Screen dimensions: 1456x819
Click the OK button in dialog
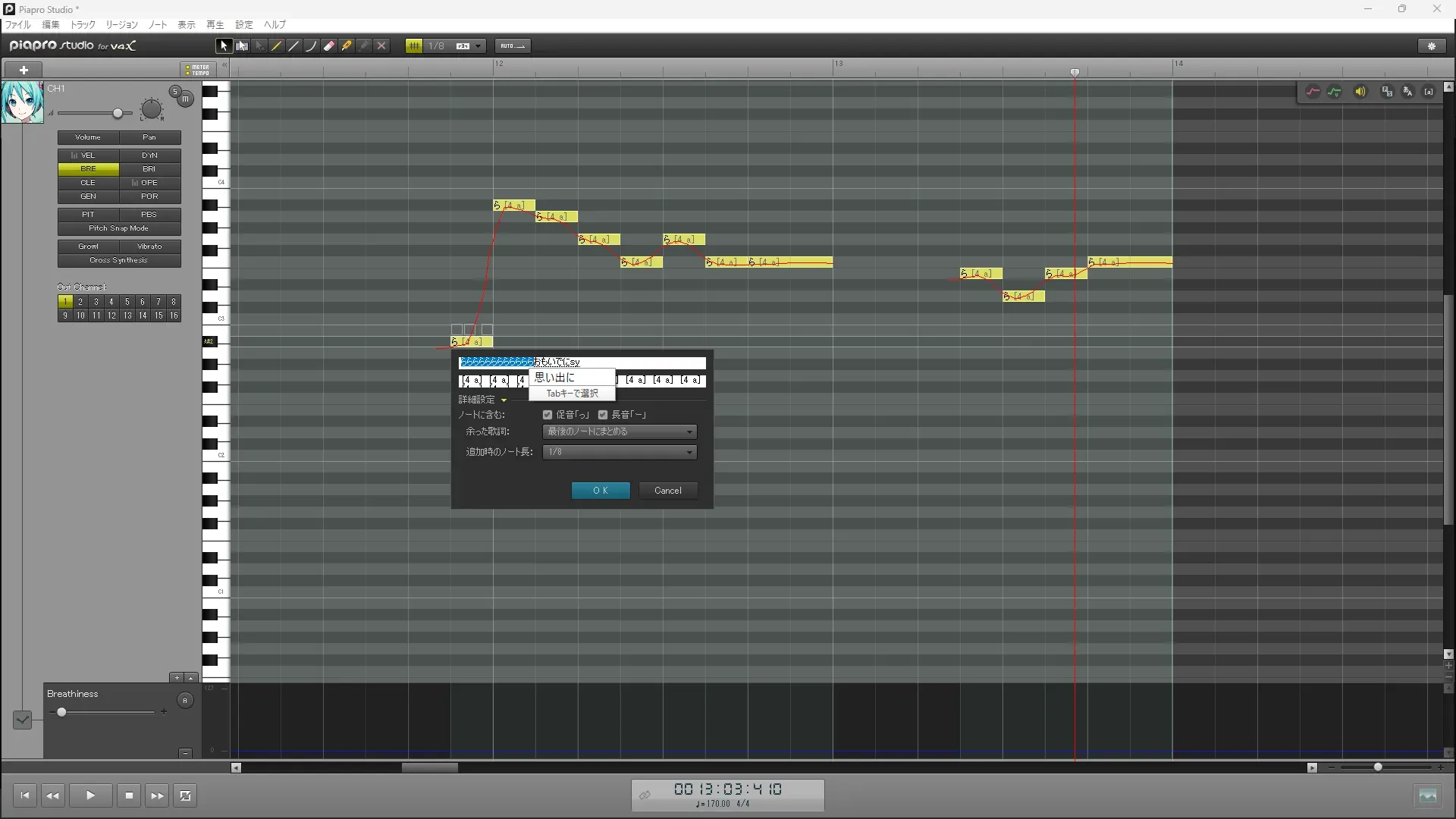(x=601, y=491)
